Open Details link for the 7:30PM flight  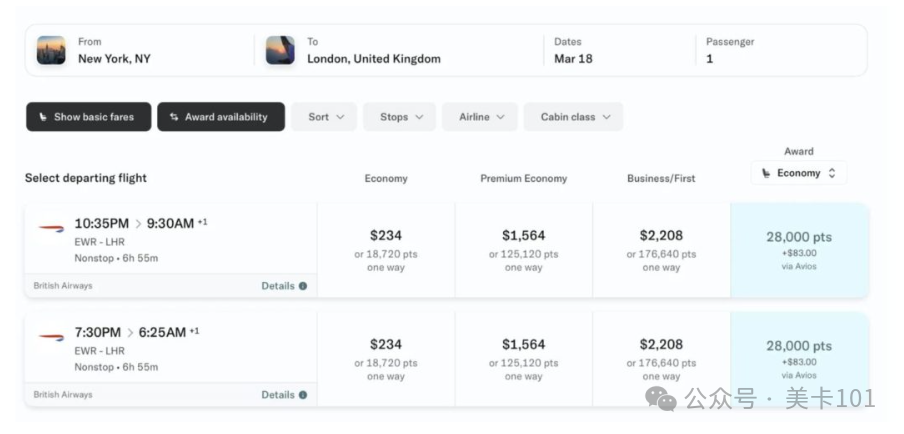click(278, 395)
